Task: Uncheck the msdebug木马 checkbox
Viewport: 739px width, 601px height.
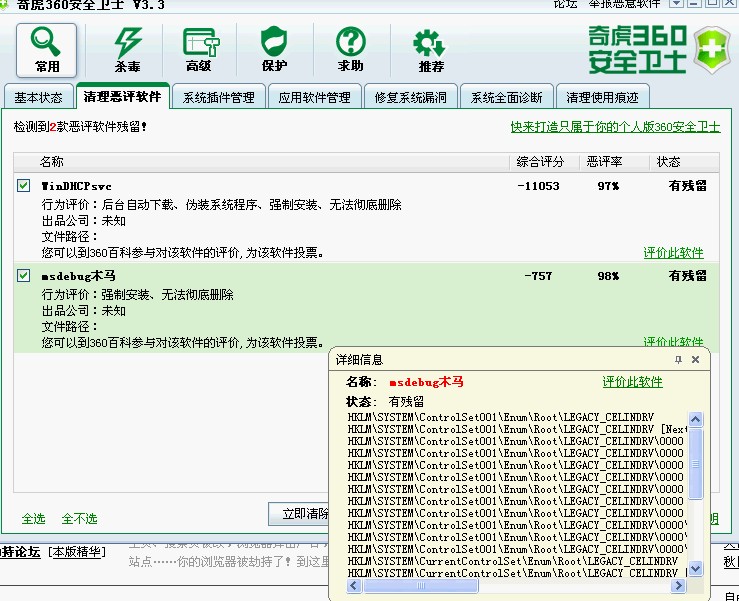Action: pos(23,276)
